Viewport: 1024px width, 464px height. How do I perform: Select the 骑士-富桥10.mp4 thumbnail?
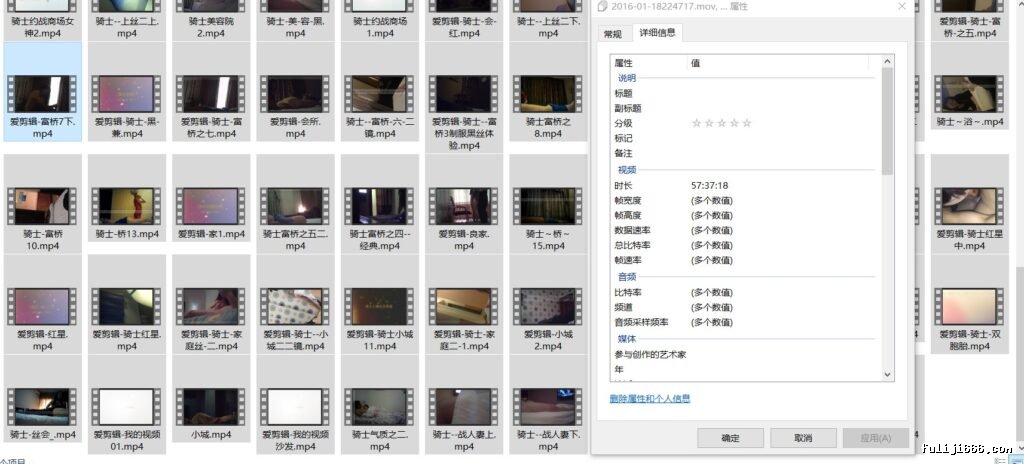(x=42, y=206)
